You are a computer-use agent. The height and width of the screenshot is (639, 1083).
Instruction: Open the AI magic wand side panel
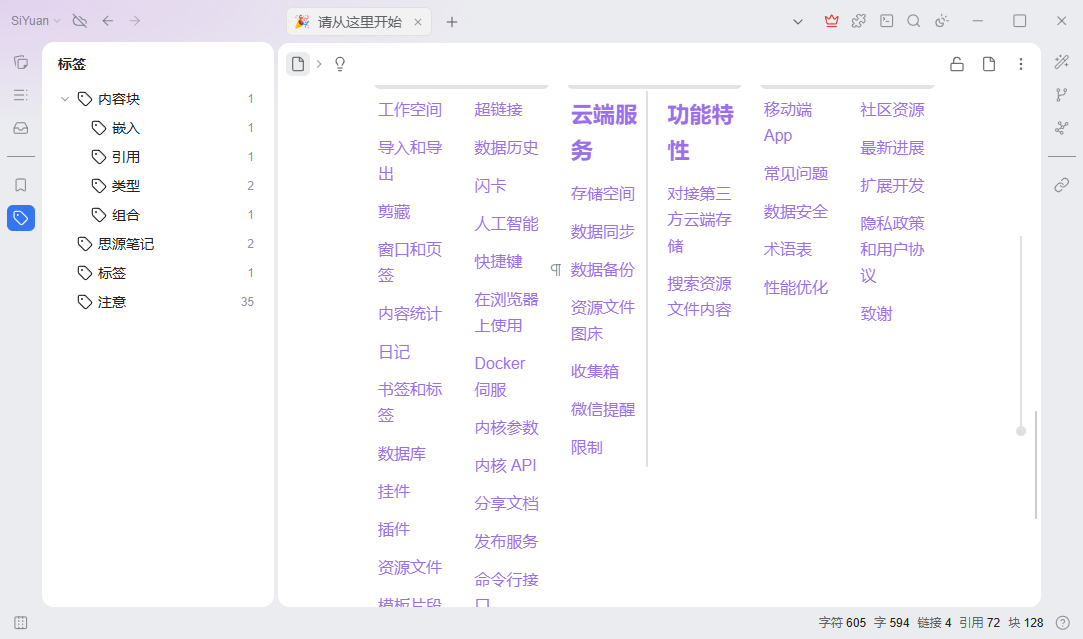tap(1062, 62)
